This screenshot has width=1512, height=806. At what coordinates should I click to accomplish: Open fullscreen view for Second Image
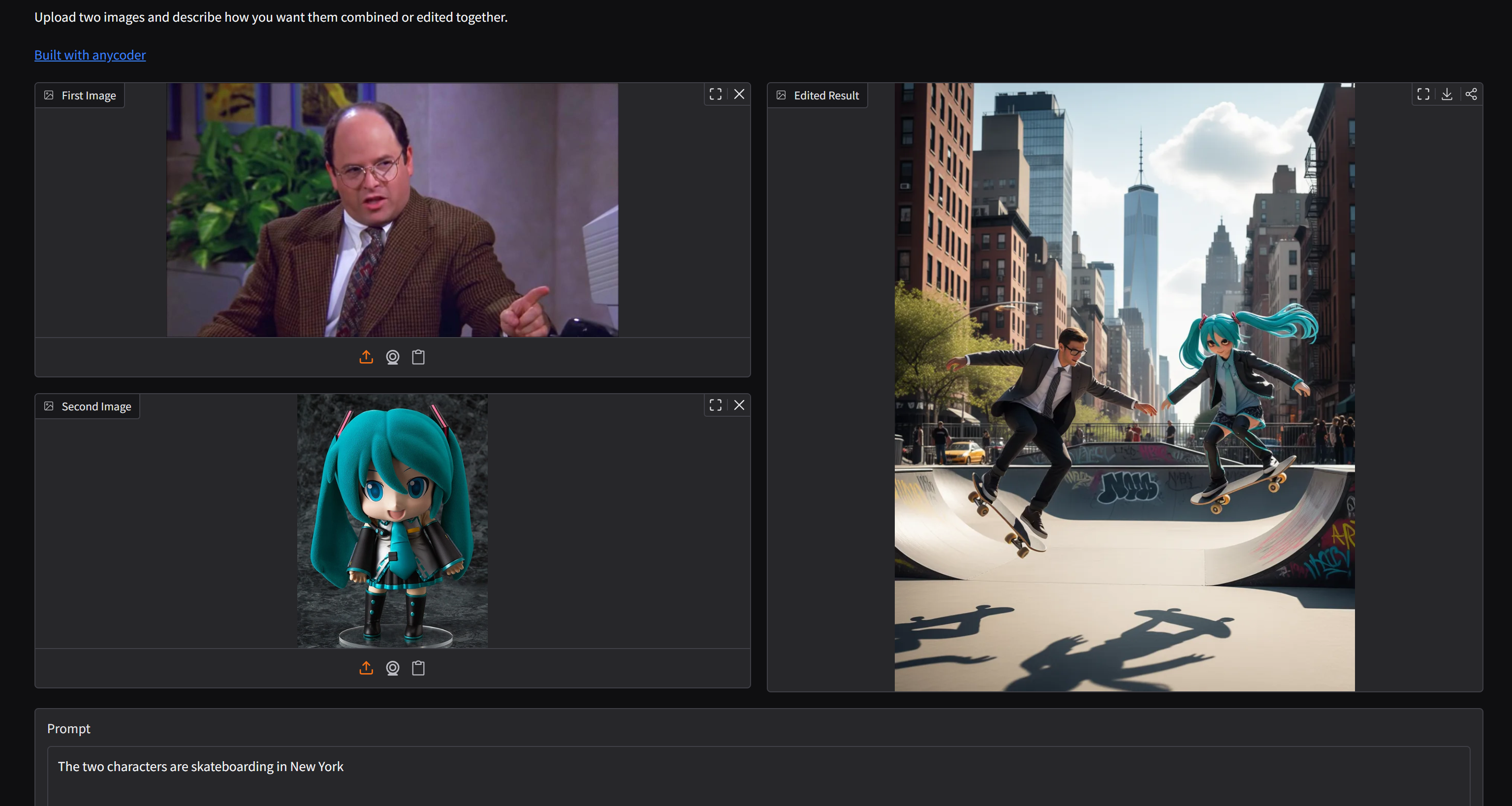click(715, 405)
